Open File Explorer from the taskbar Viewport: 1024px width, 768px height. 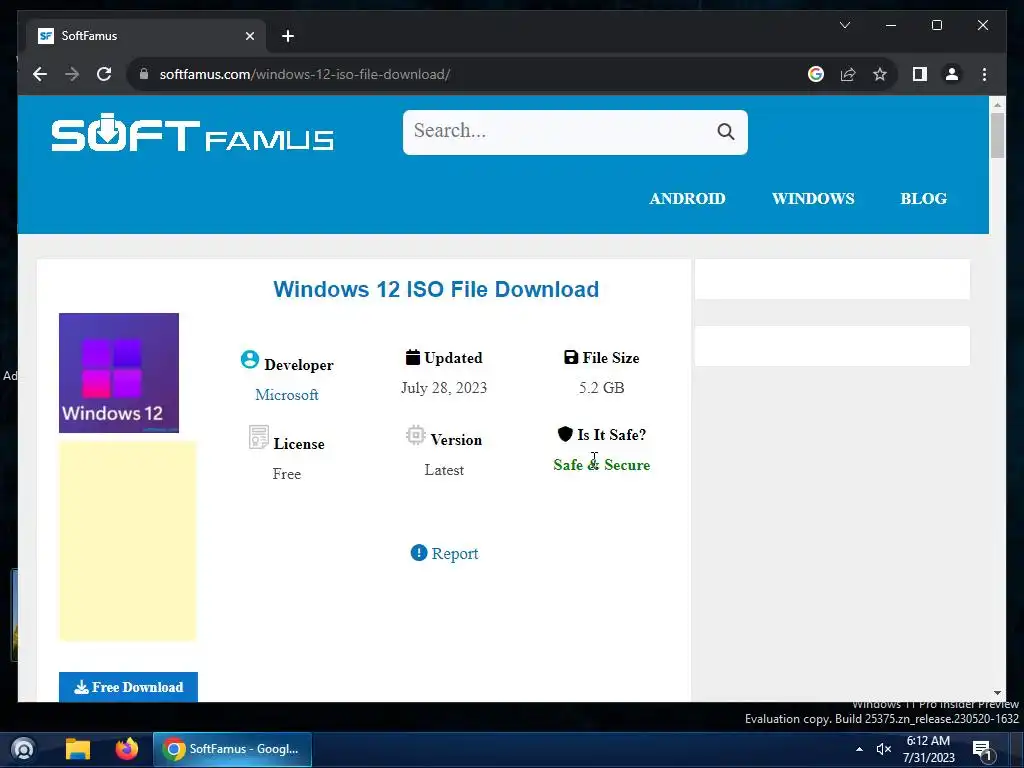point(78,749)
